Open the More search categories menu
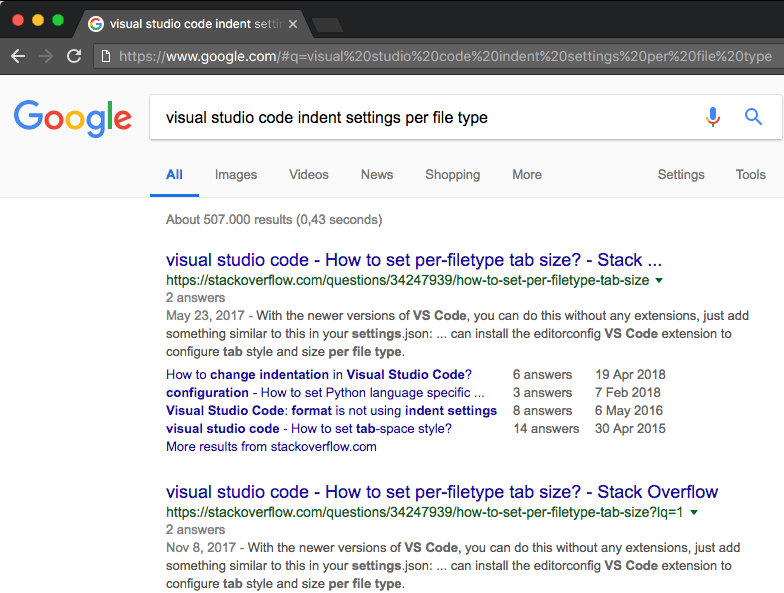The width and height of the screenshot is (784, 593). pos(527,174)
